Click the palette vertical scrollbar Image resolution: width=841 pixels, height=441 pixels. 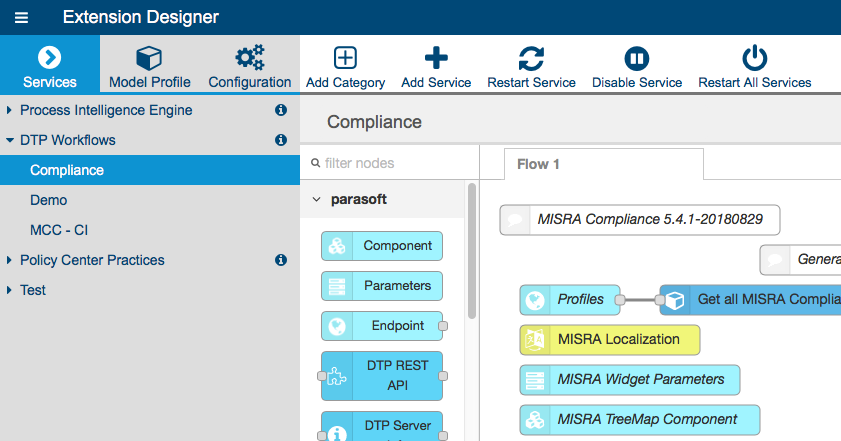(x=472, y=251)
